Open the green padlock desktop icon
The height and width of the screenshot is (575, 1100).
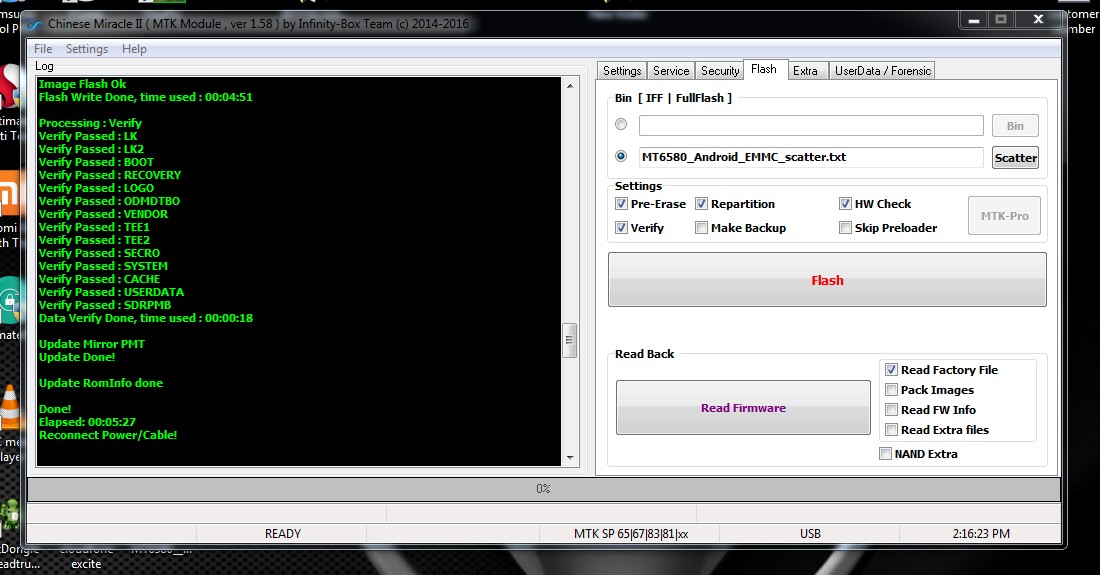click(10, 300)
